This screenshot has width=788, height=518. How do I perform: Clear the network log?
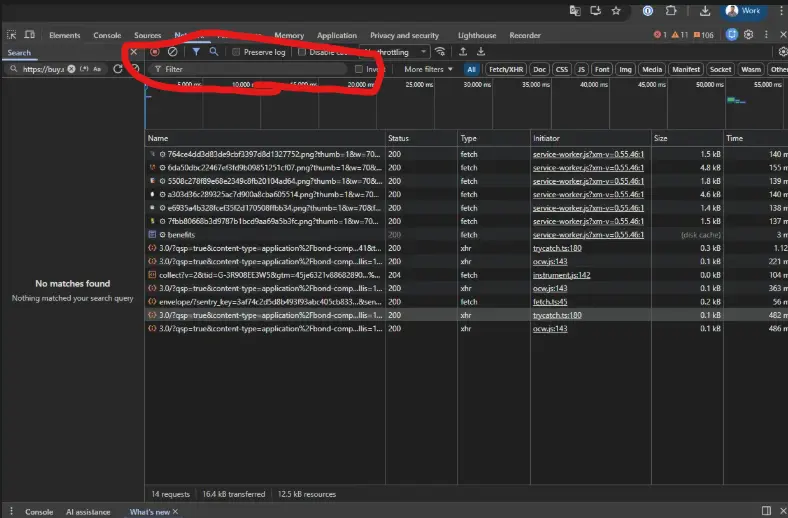pyautogui.click(x=172, y=52)
